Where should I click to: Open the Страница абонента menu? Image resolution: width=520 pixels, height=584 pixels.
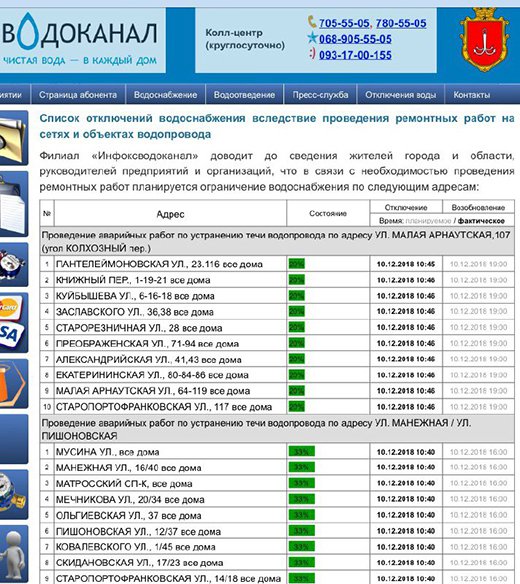(78, 95)
